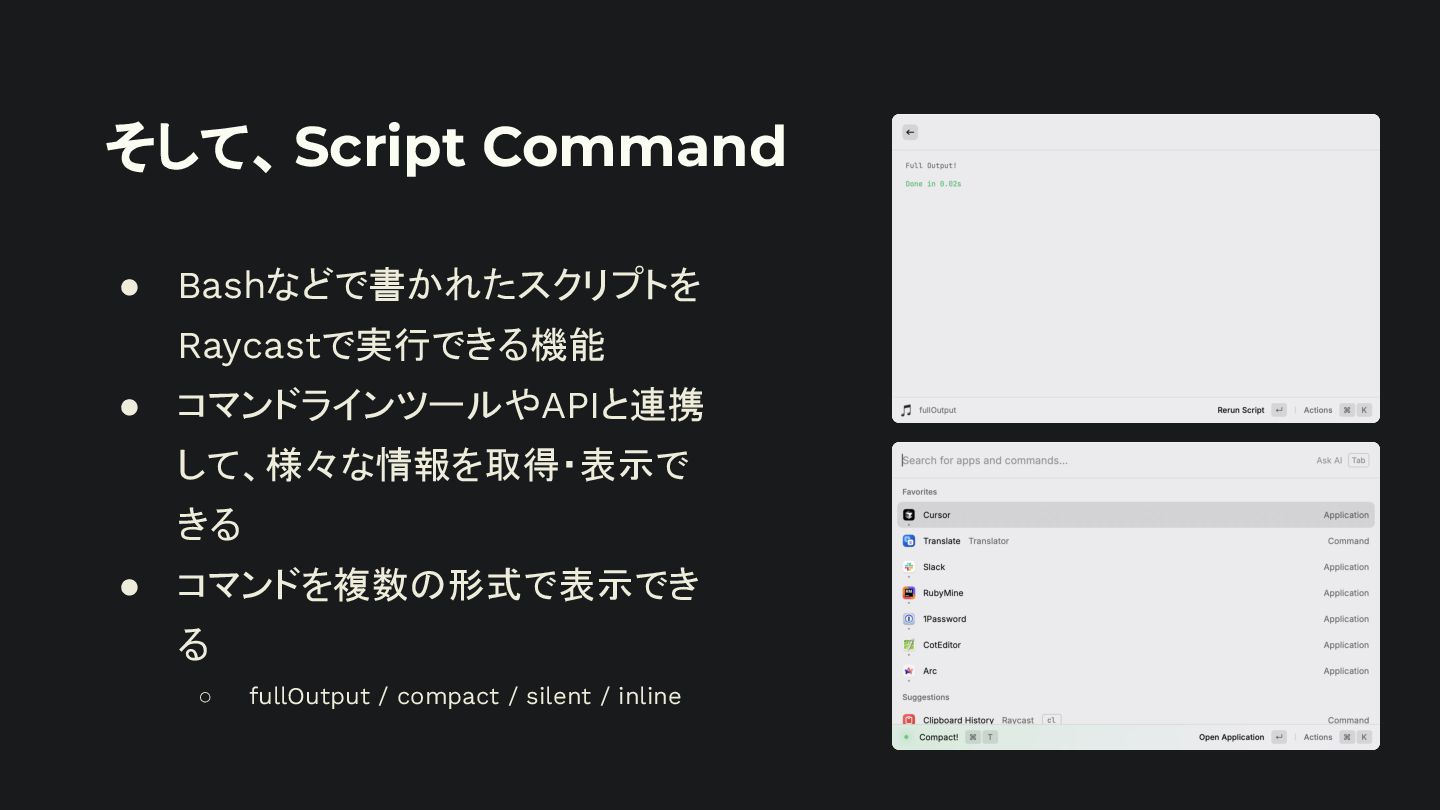Click the music note icon beside fullOutput
This screenshot has width=1440, height=810.
(x=906, y=410)
